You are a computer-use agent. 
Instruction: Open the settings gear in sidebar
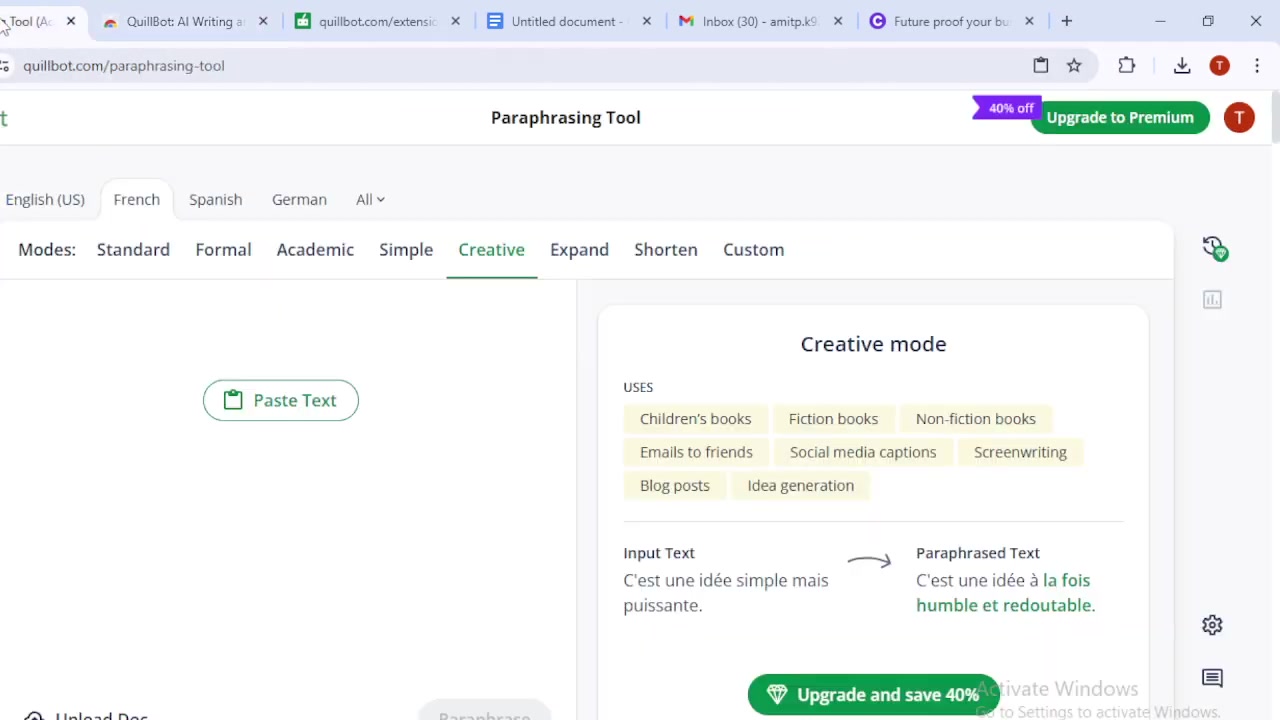point(1212,625)
